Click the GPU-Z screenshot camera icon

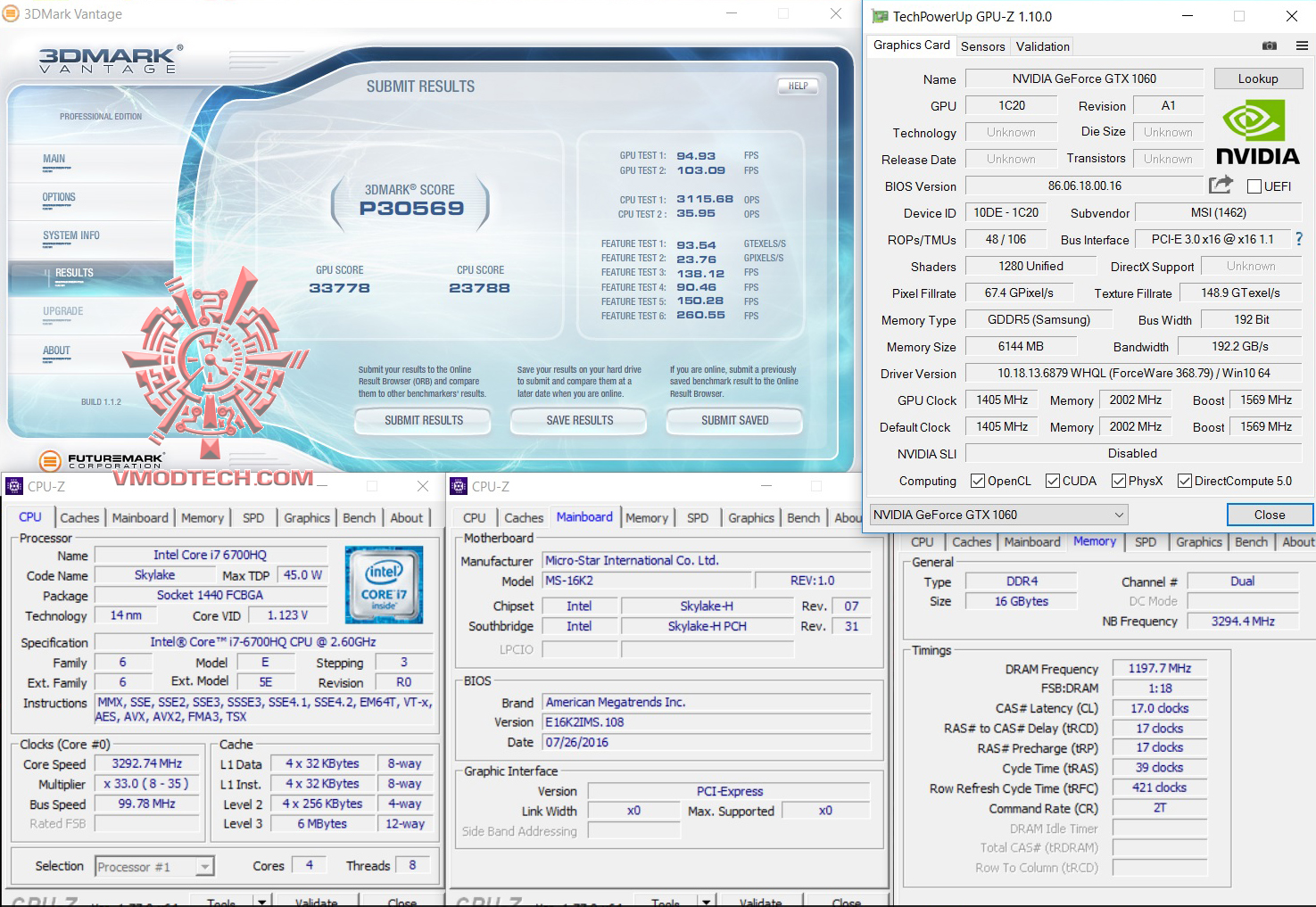pos(1270,45)
